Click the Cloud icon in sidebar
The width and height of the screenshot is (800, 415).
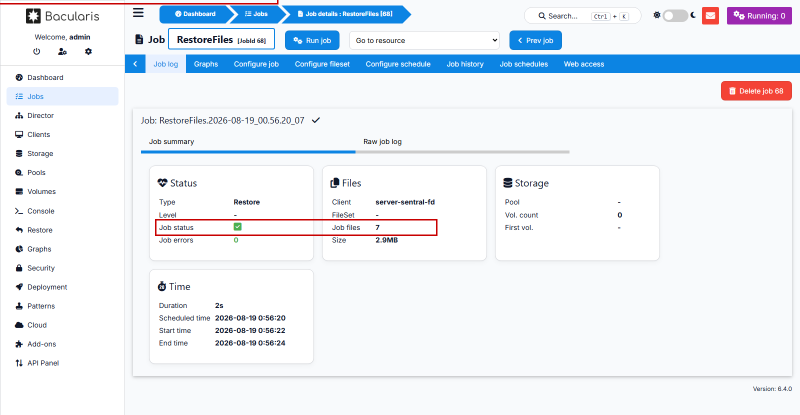pos(19,325)
